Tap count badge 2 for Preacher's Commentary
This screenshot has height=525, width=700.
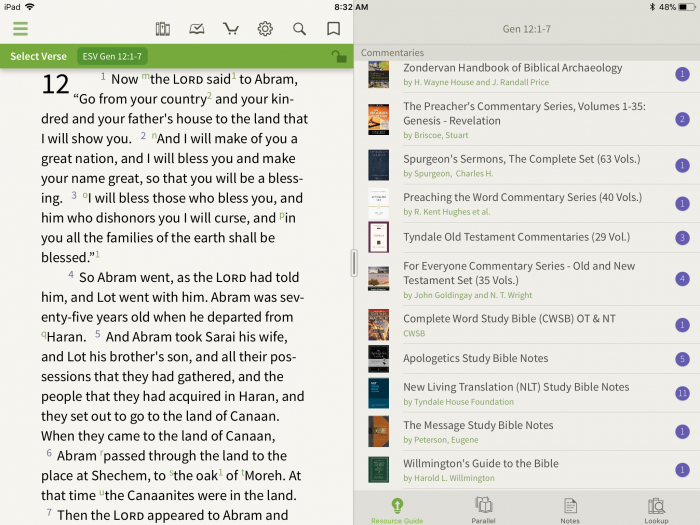[682, 119]
